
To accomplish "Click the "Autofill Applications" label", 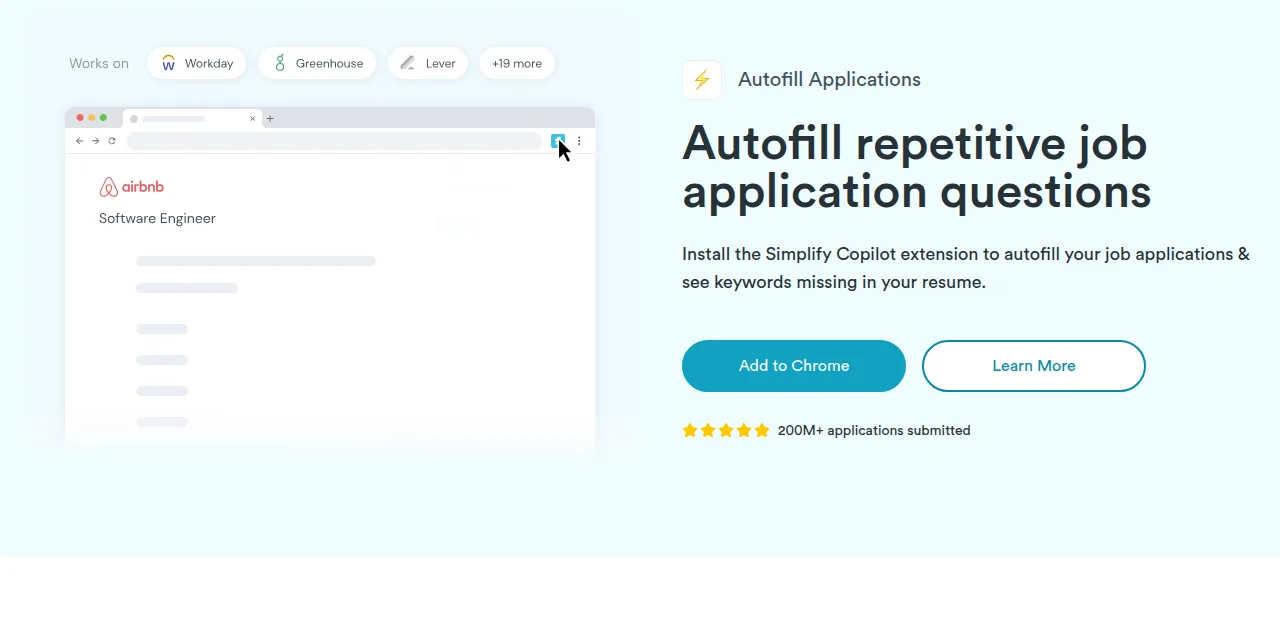I will click(x=829, y=80).
